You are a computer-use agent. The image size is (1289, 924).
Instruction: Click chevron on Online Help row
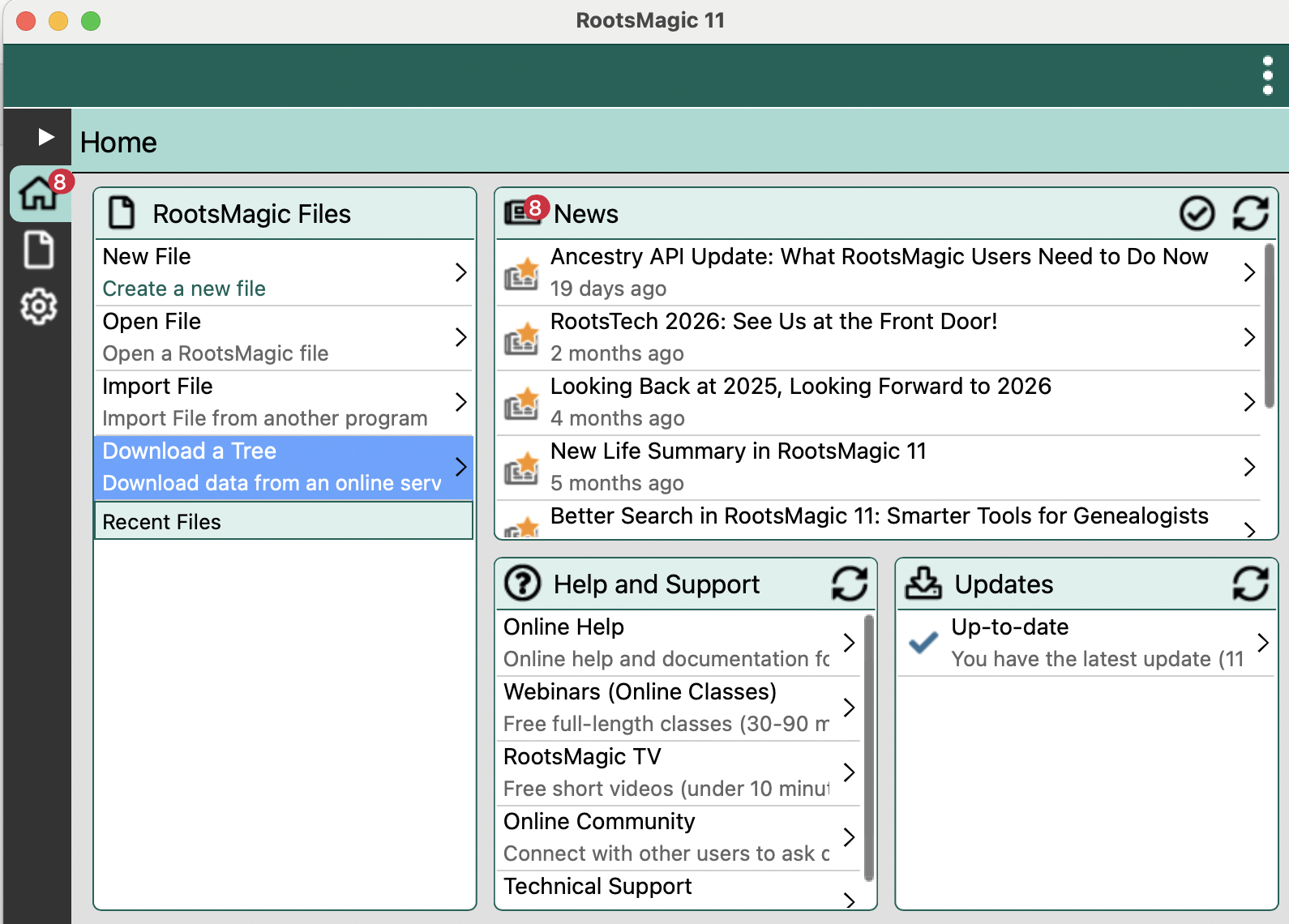pyautogui.click(x=849, y=643)
